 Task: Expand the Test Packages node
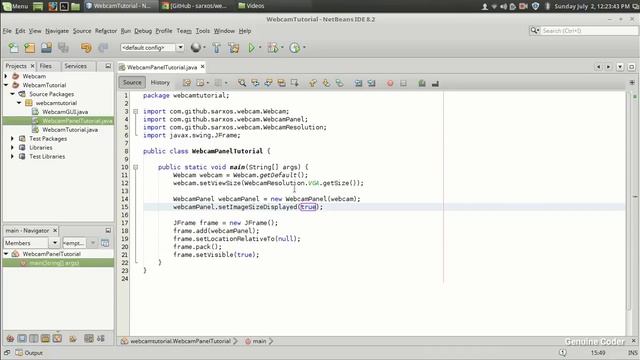click(x=12, y=139)
